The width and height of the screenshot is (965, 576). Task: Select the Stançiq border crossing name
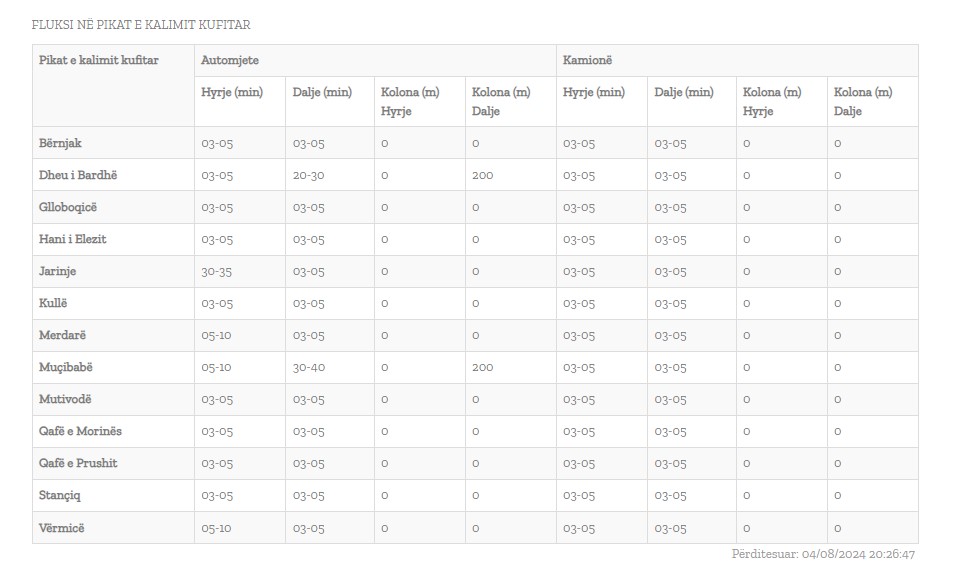tap(60, 495)
